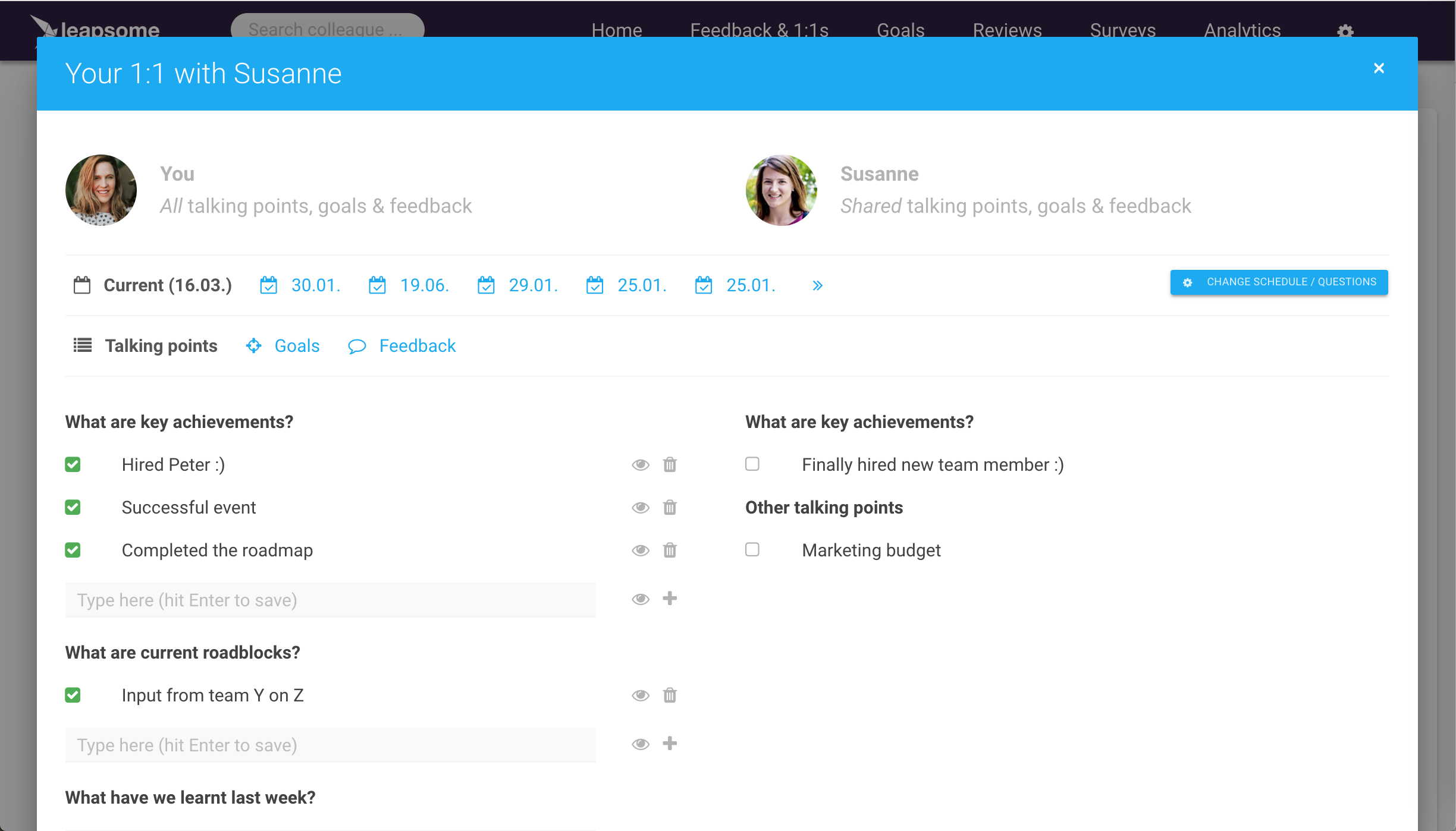The width and height of the screenshot is (1456, 831).
Task: Delete 'Completed the roadmap' via trash icon
Action: [x=670, y=550]
